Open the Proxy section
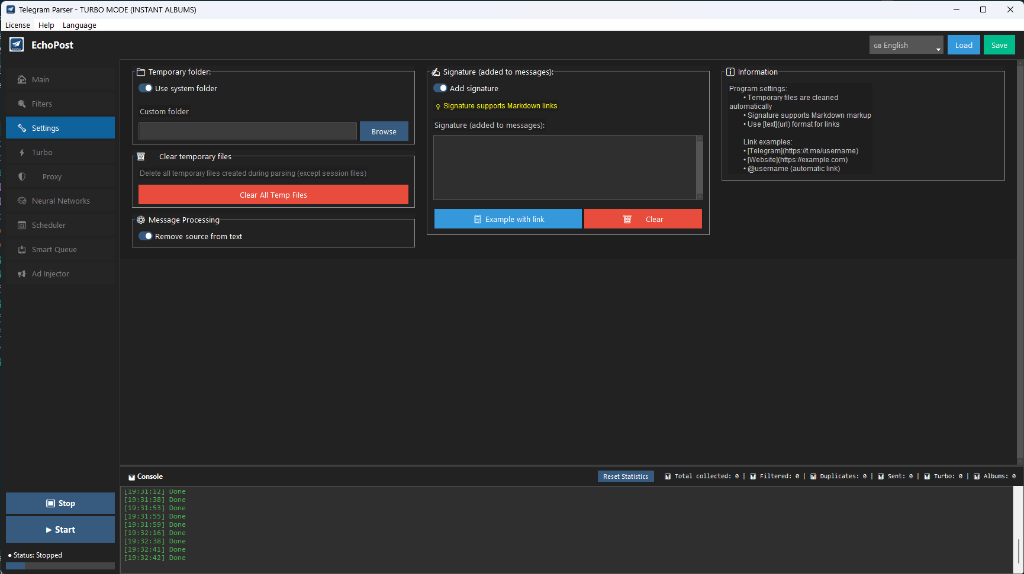1024x574 pixels. (60, 176)
